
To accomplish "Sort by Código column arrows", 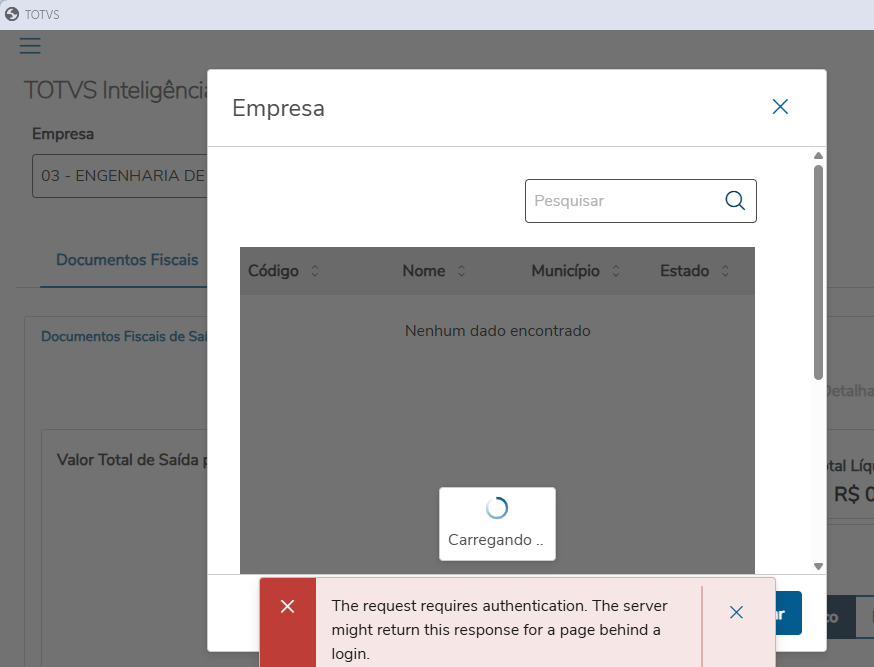I will click(315, 271).
